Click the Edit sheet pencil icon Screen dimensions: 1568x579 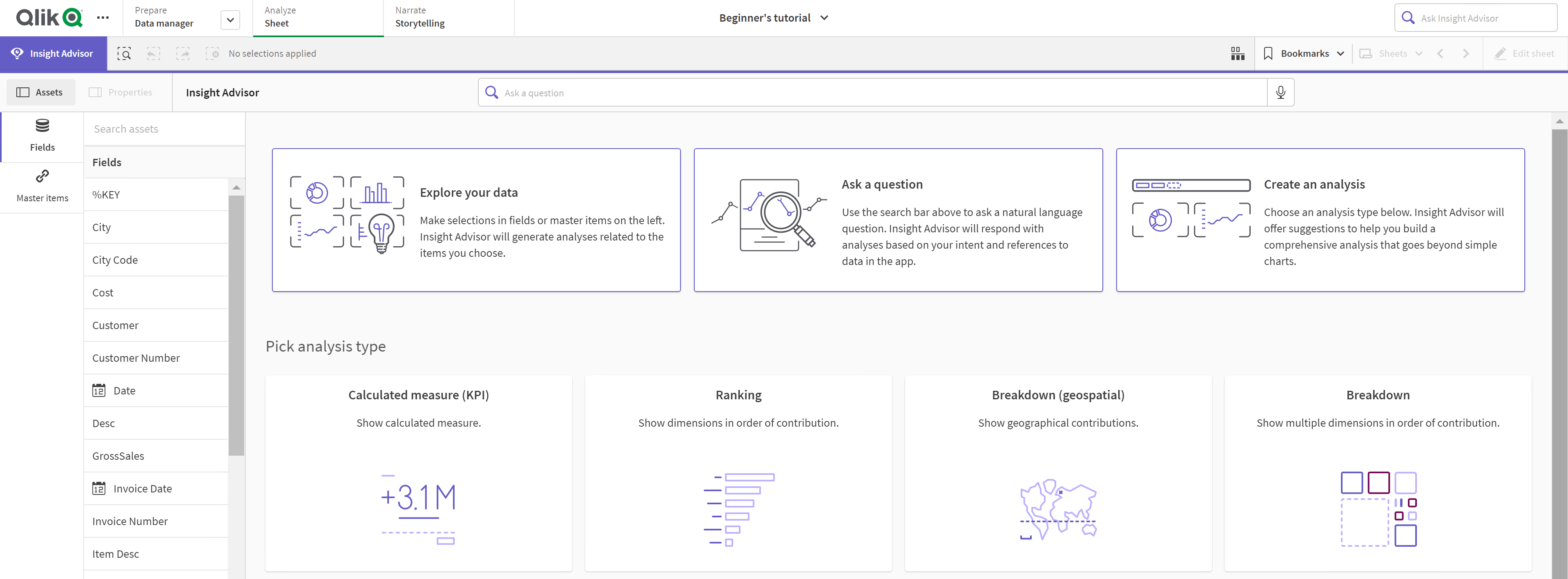click(1499, 53)
